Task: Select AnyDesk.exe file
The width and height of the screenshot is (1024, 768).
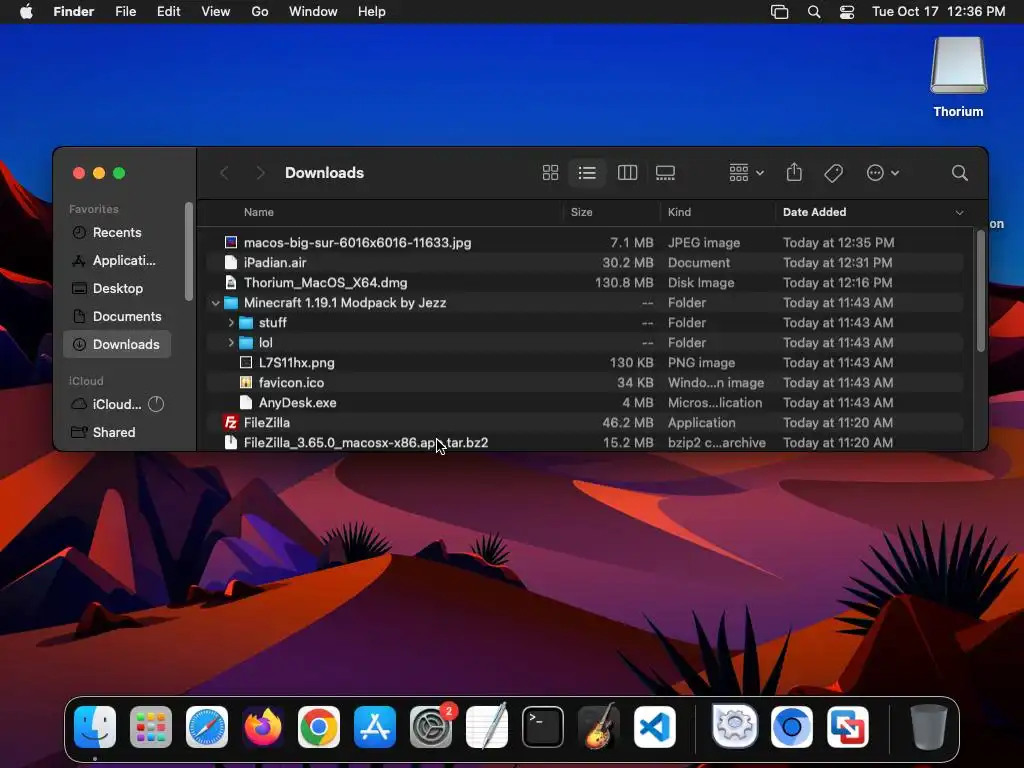Action: click(x=584, y=403)
